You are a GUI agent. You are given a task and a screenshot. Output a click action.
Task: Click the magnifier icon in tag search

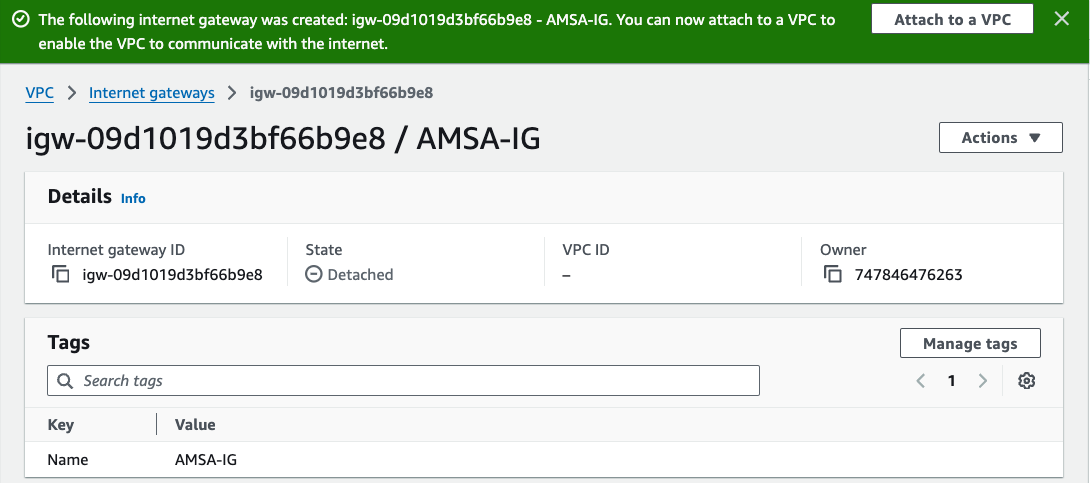(x=66, y=381)
